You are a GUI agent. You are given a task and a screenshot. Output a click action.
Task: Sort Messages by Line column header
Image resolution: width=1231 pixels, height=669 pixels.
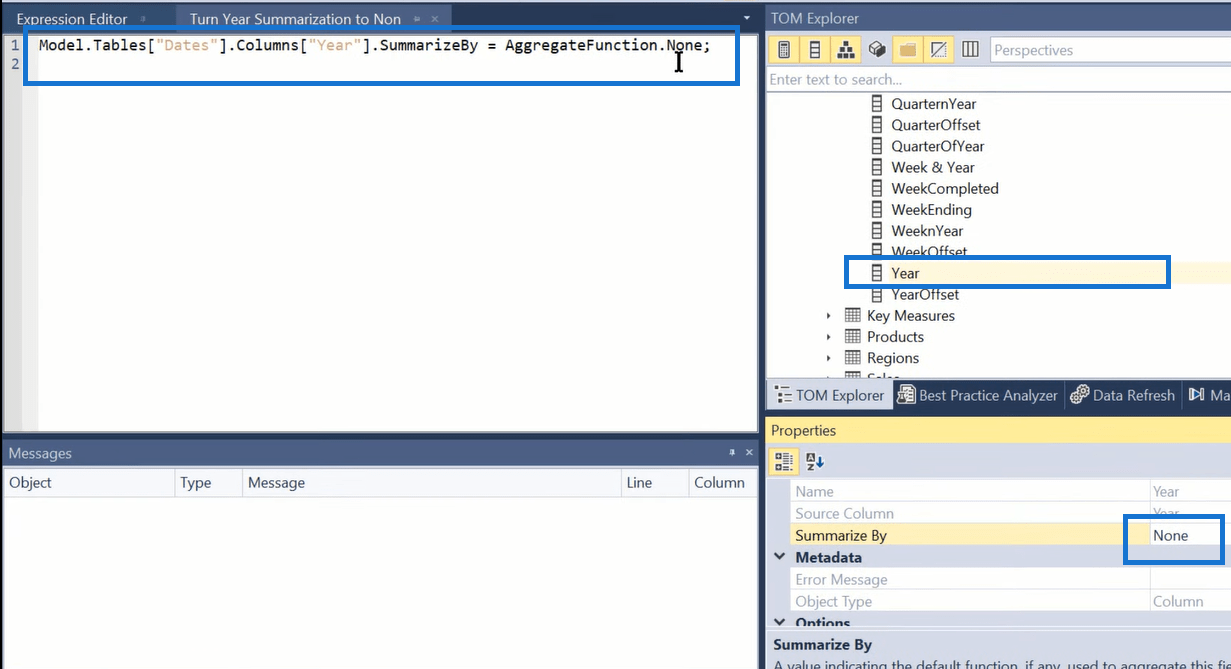click(x=655, y=482)
